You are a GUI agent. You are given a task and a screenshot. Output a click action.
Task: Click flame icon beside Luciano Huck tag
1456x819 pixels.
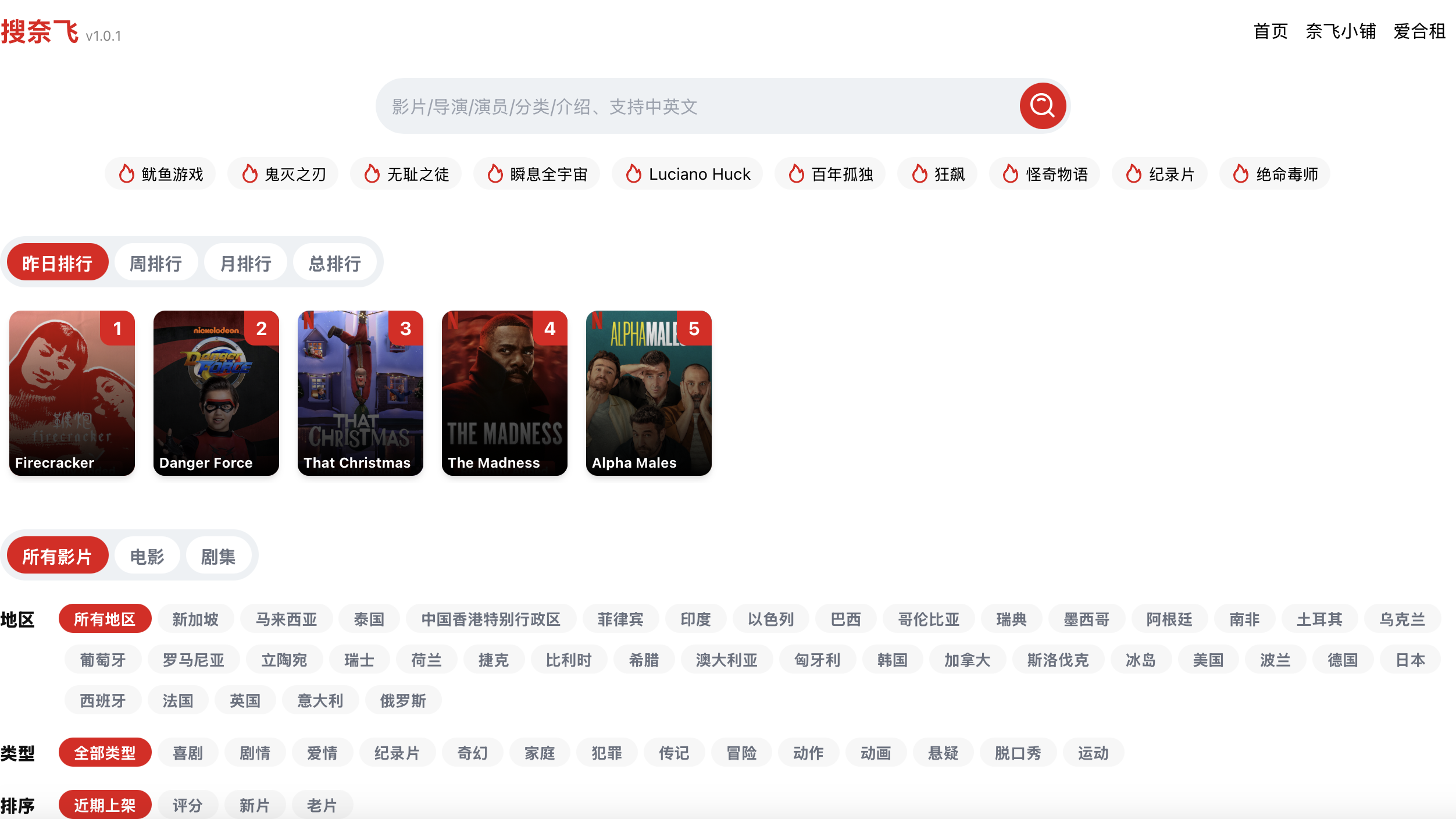[633, 174]
